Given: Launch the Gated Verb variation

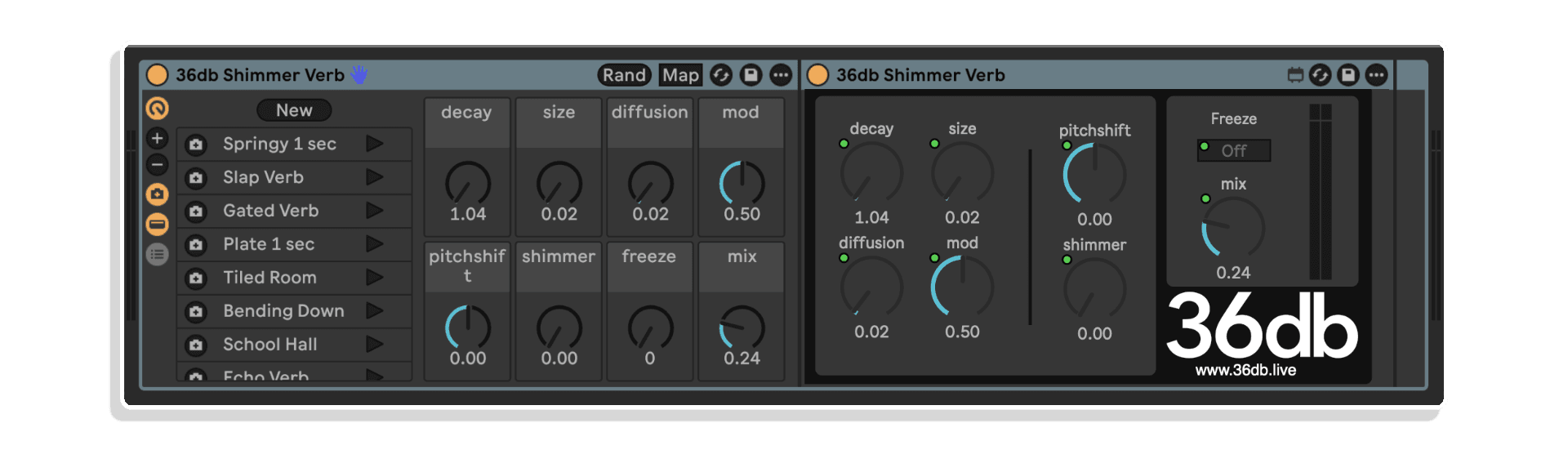Looking at the screenshot, I should [x=375, y=211].
